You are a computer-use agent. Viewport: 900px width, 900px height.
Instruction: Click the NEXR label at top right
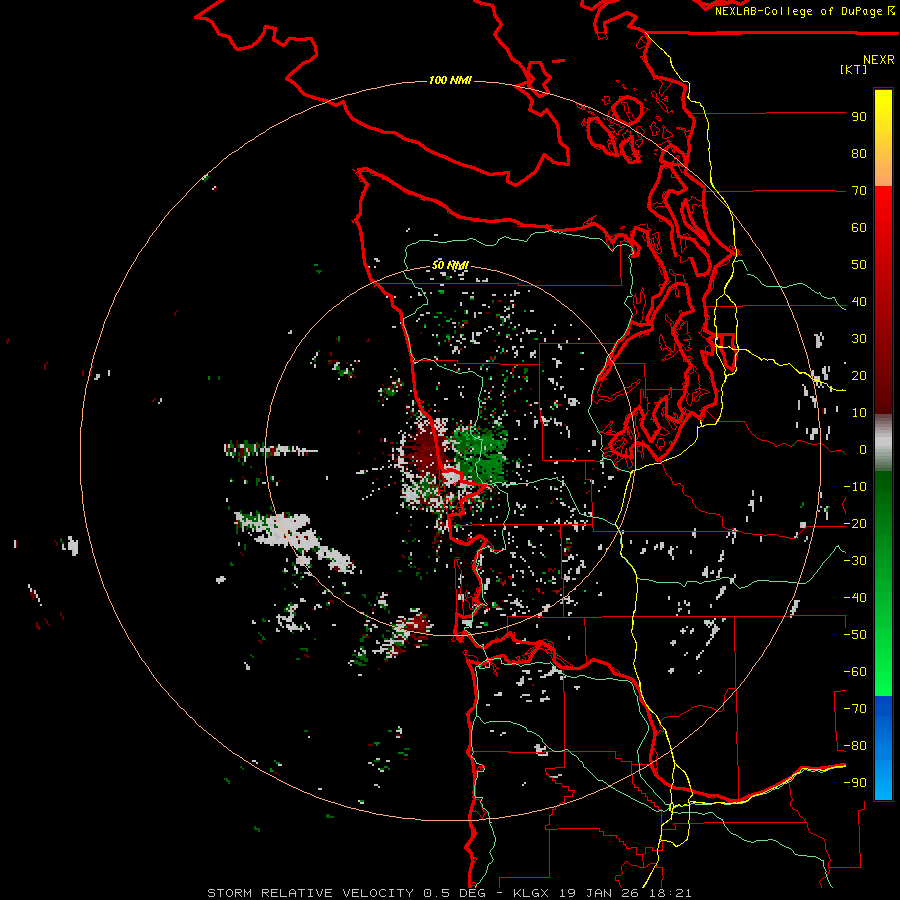point(879,60)
